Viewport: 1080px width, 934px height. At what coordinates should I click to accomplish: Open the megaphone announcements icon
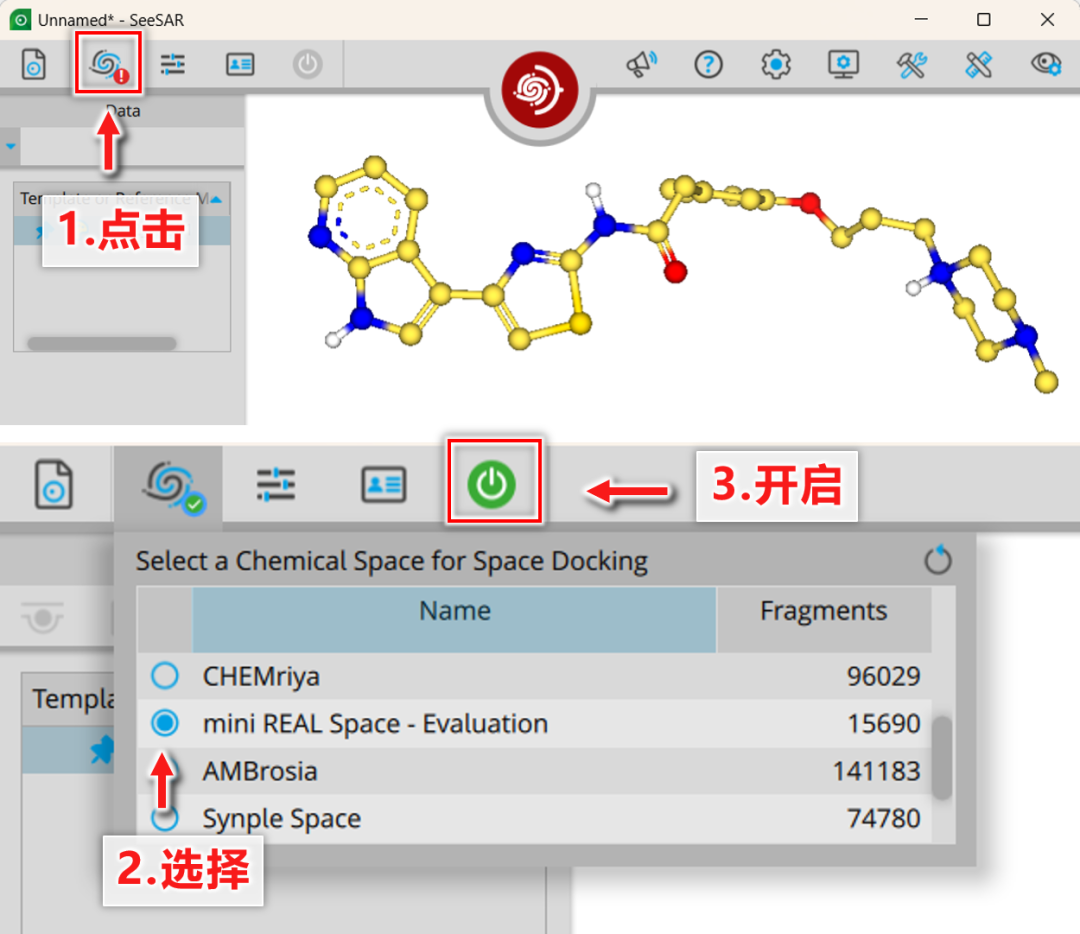click(x=641, y=65)
